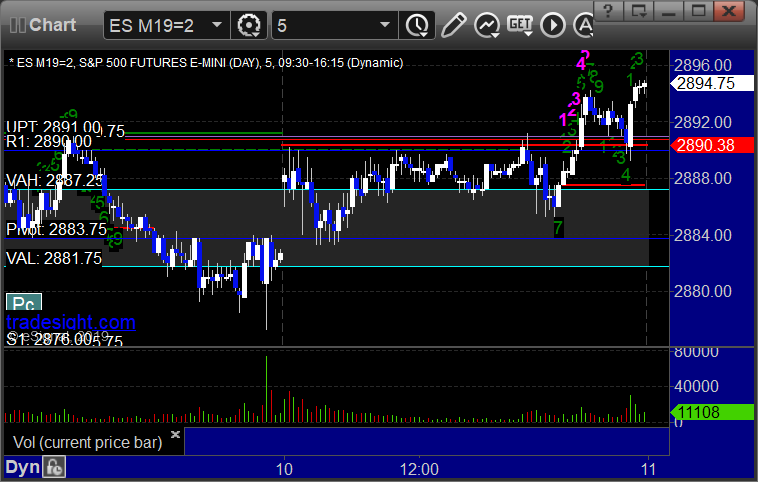Click the 2888.00 price axis label
Image resolution: width=758 pixels, height=482 pixels.
click(x=702, y=178)
